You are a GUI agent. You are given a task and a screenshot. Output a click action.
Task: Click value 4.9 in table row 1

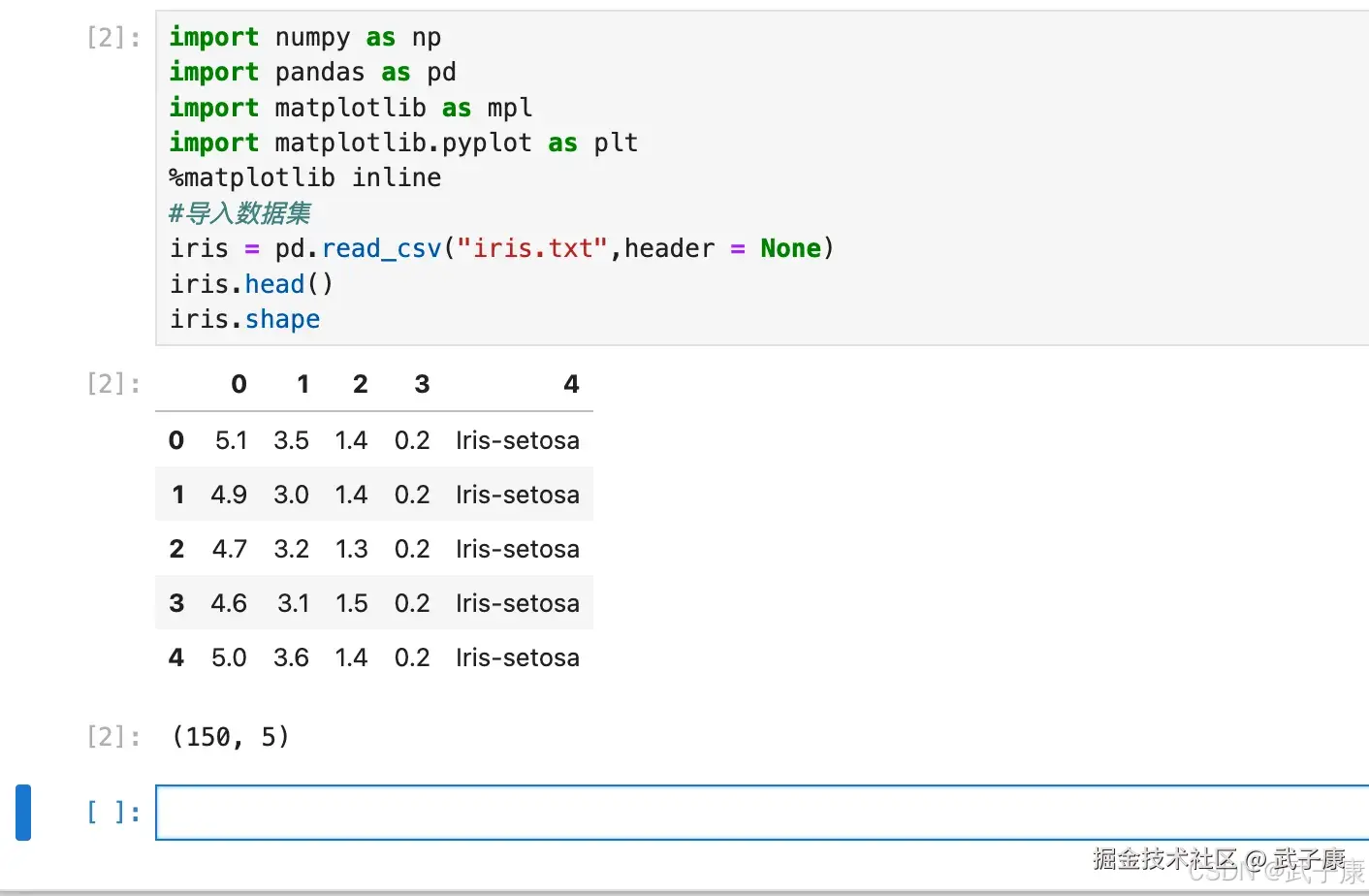coord(229,496)
